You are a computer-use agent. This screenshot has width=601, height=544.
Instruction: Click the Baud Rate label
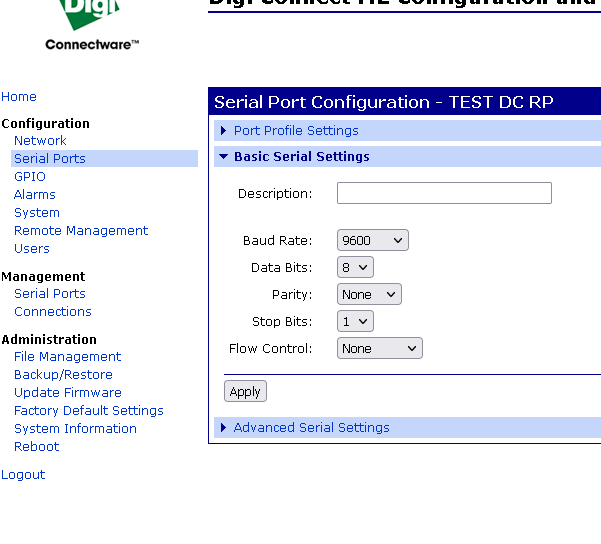(x=278, y=241)
